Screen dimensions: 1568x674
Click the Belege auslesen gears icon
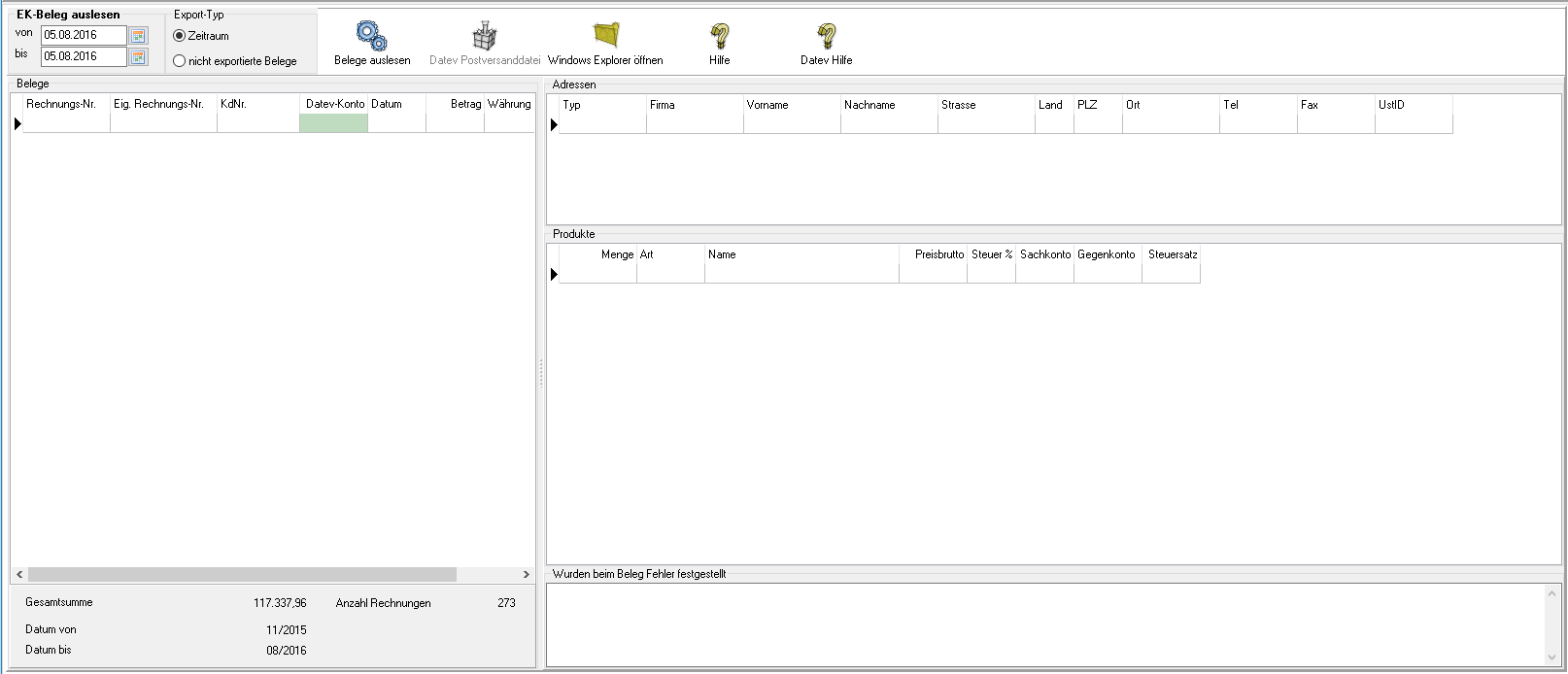pyautogui.click(x=371, y=37)
